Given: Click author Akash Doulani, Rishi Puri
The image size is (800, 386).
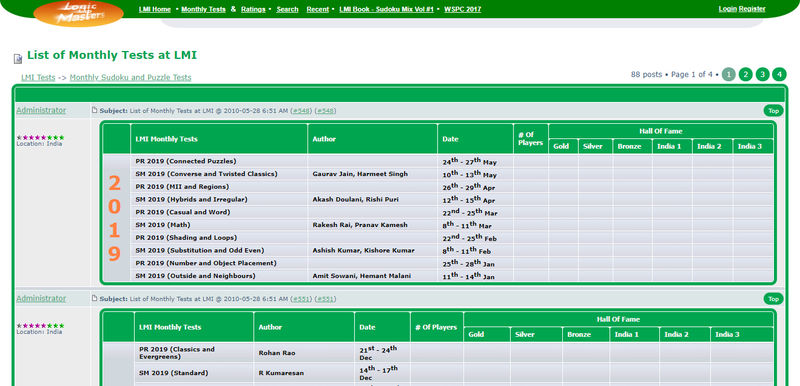Looking at the screenshot, I should 356,199.
